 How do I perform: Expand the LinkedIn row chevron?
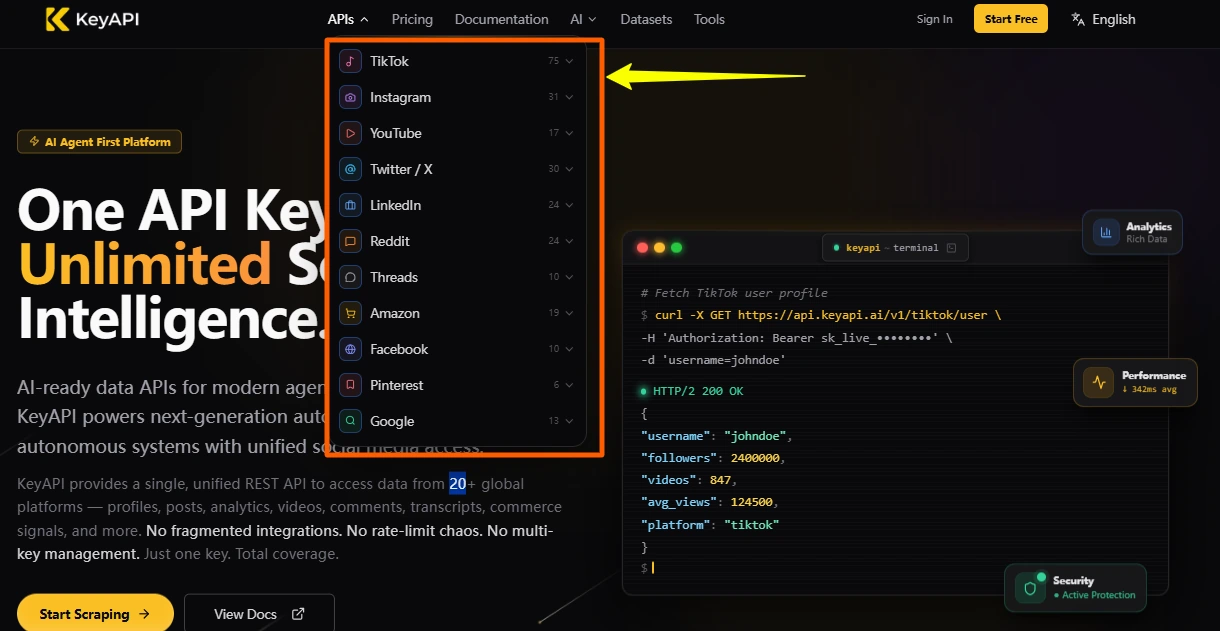coord(569,205)
